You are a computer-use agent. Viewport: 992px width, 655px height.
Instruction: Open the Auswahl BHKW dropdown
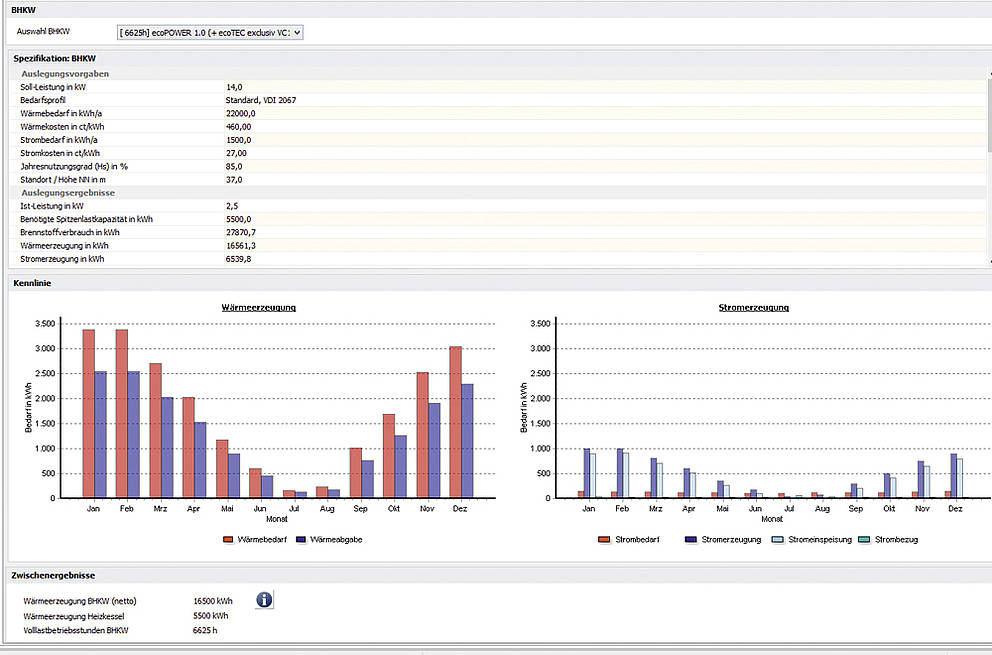[x=209, y=32]
